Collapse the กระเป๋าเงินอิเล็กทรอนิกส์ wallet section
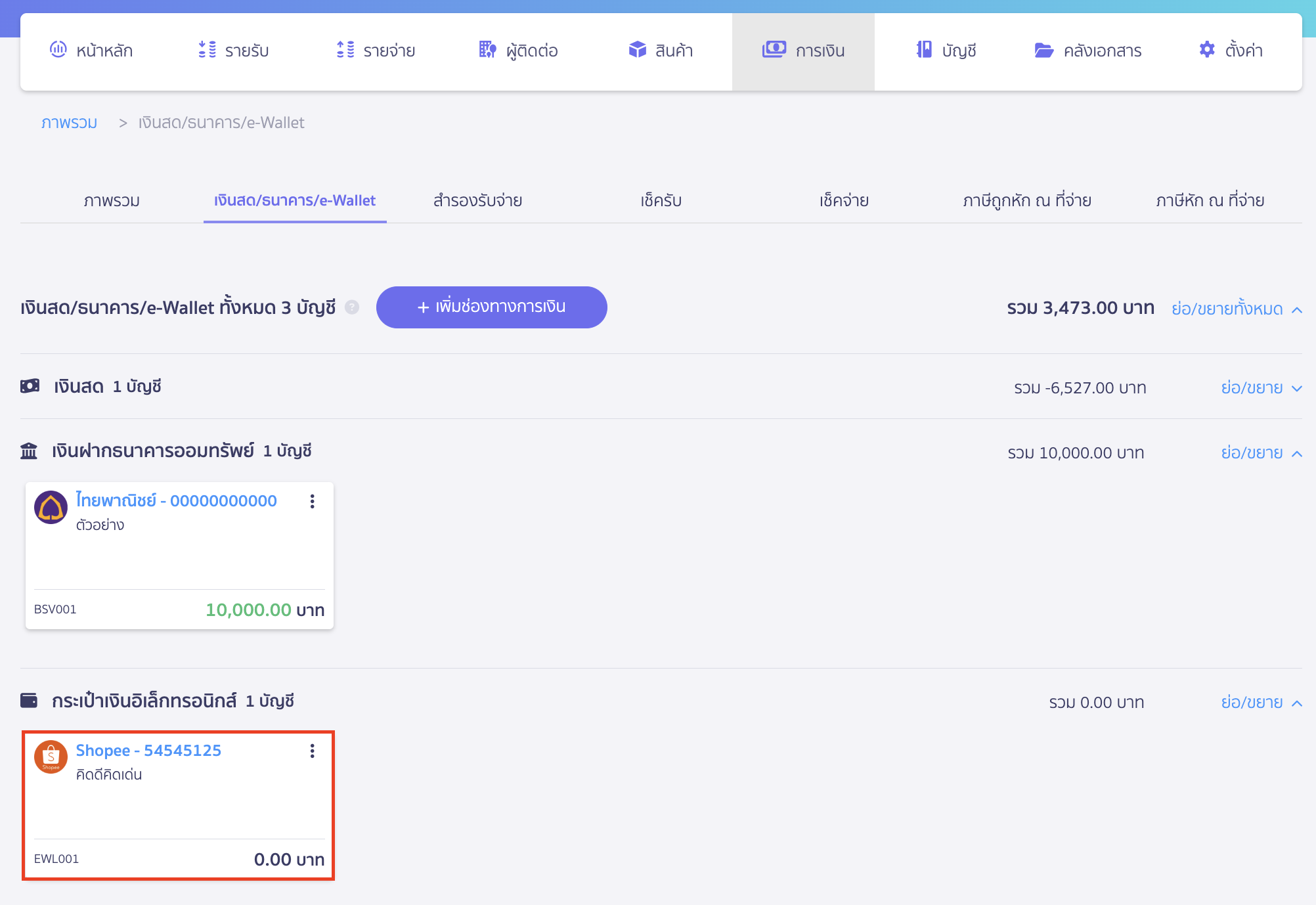This screenshot has height=905, width=1316. [x=1259, y=702]
